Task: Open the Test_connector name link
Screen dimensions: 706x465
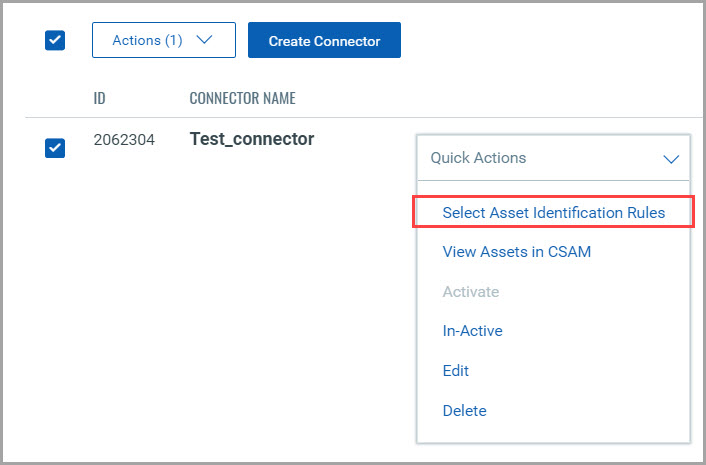Action: click(251, 139)
